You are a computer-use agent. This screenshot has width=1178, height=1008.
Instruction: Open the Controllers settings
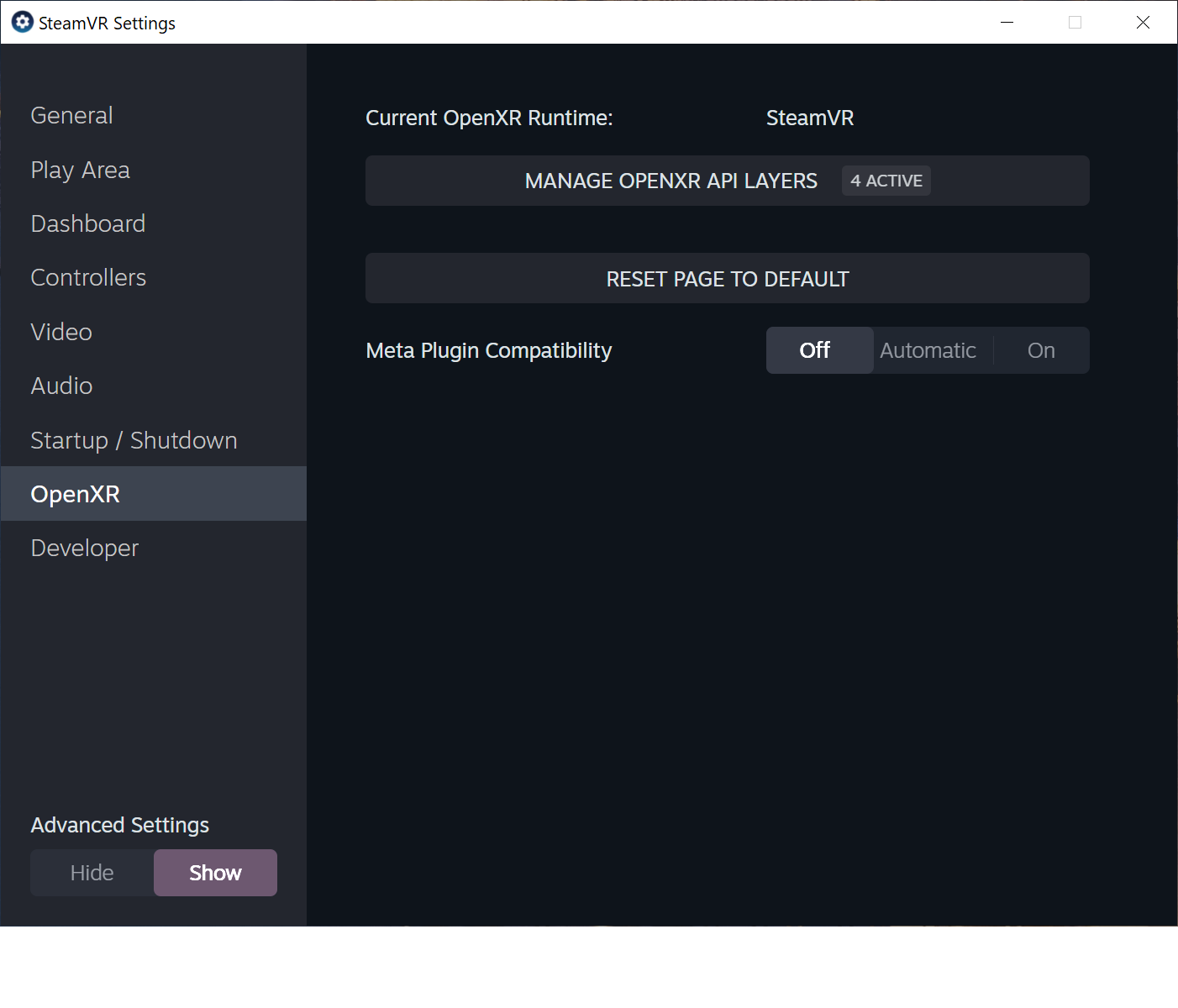(x=153, y=277)
